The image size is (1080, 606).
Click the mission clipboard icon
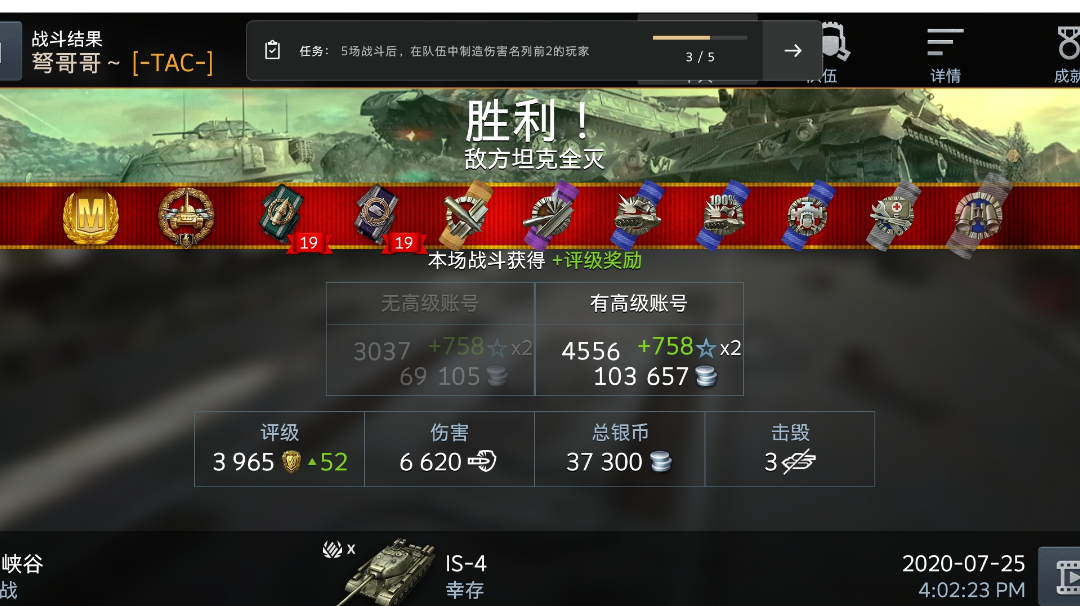273,50
